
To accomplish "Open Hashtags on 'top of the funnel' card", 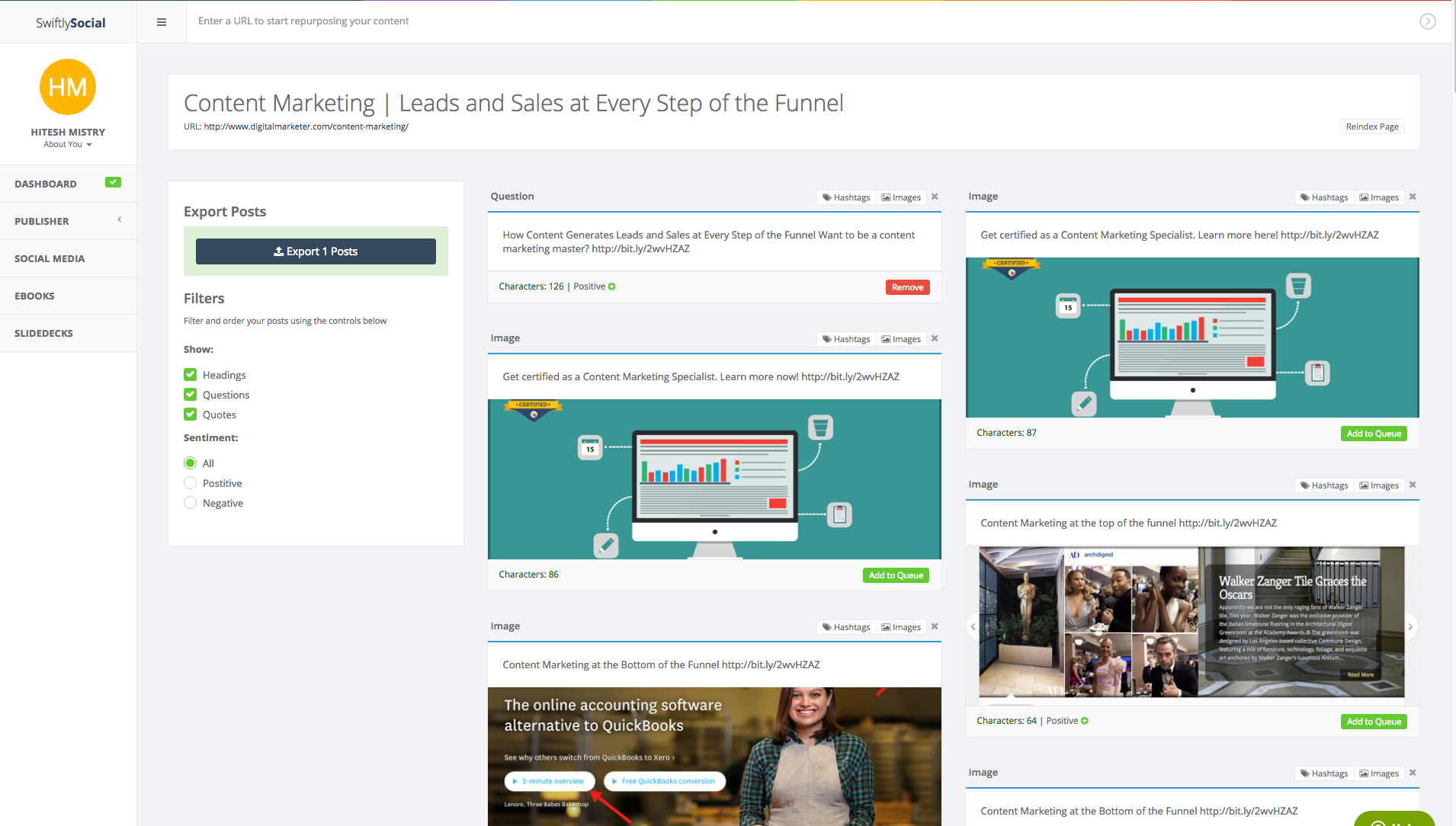I will tap(1324, 485).
